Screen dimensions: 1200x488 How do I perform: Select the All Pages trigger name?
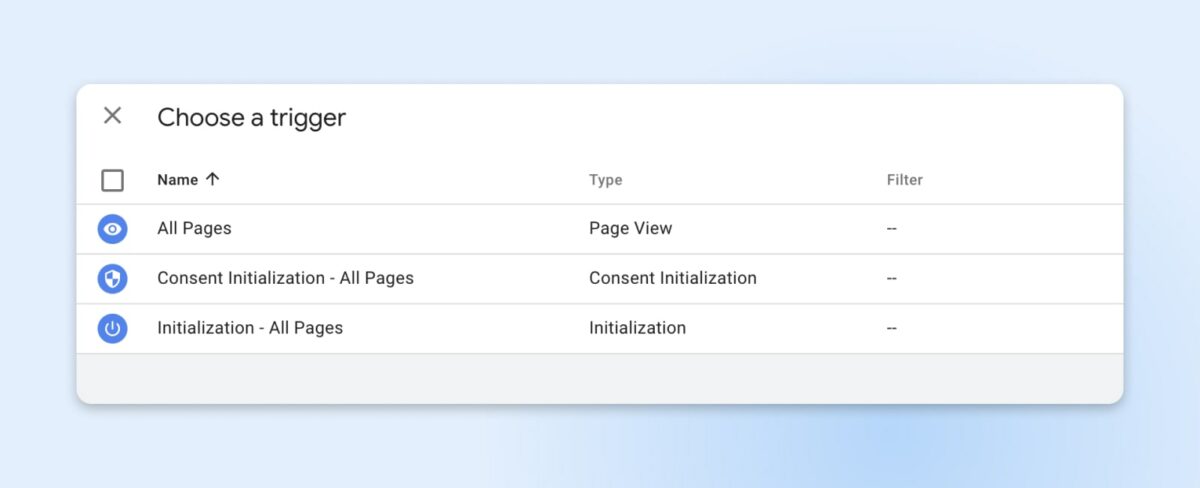click(x=194, y=229)
